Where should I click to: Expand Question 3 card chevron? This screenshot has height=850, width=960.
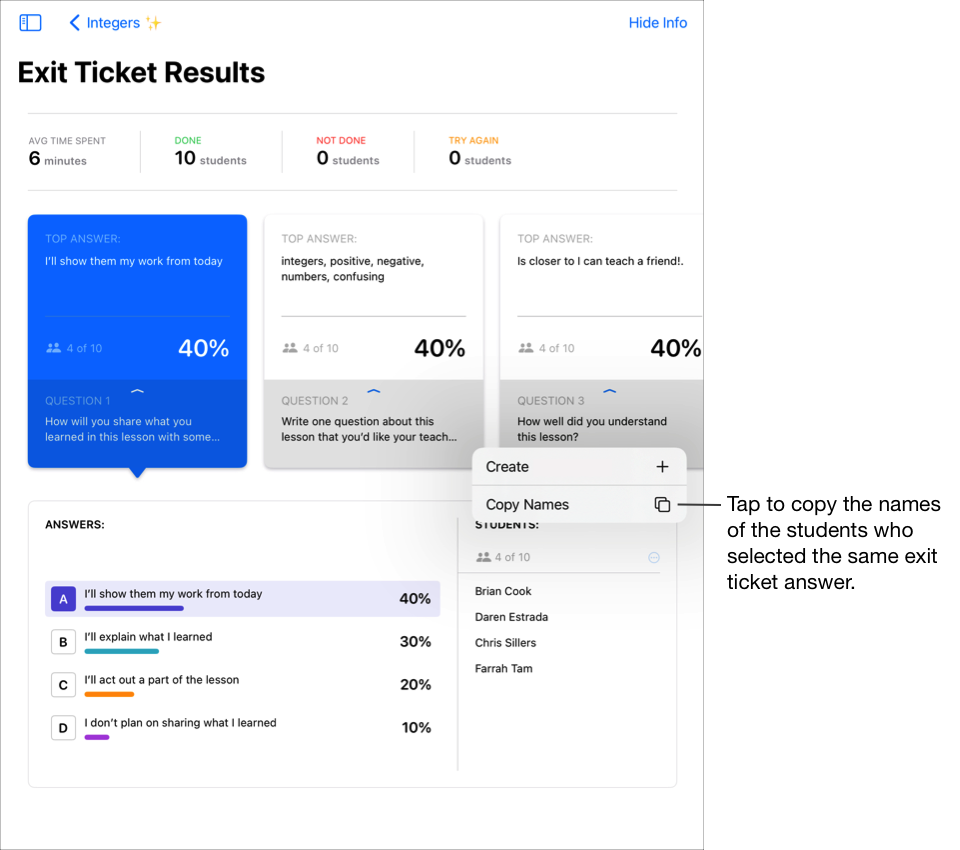[x=609, y=391]
